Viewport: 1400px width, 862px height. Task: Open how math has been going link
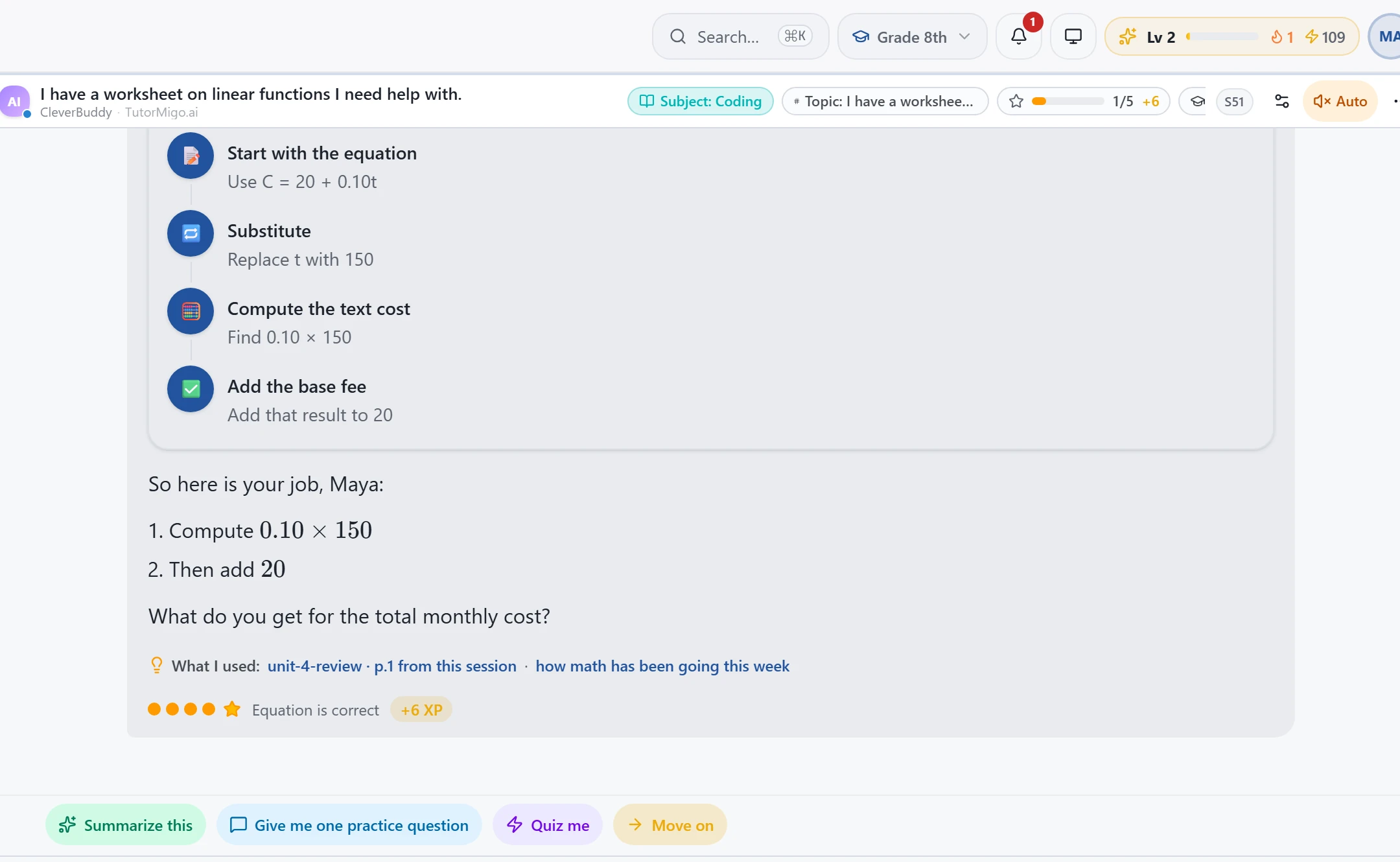662,666
